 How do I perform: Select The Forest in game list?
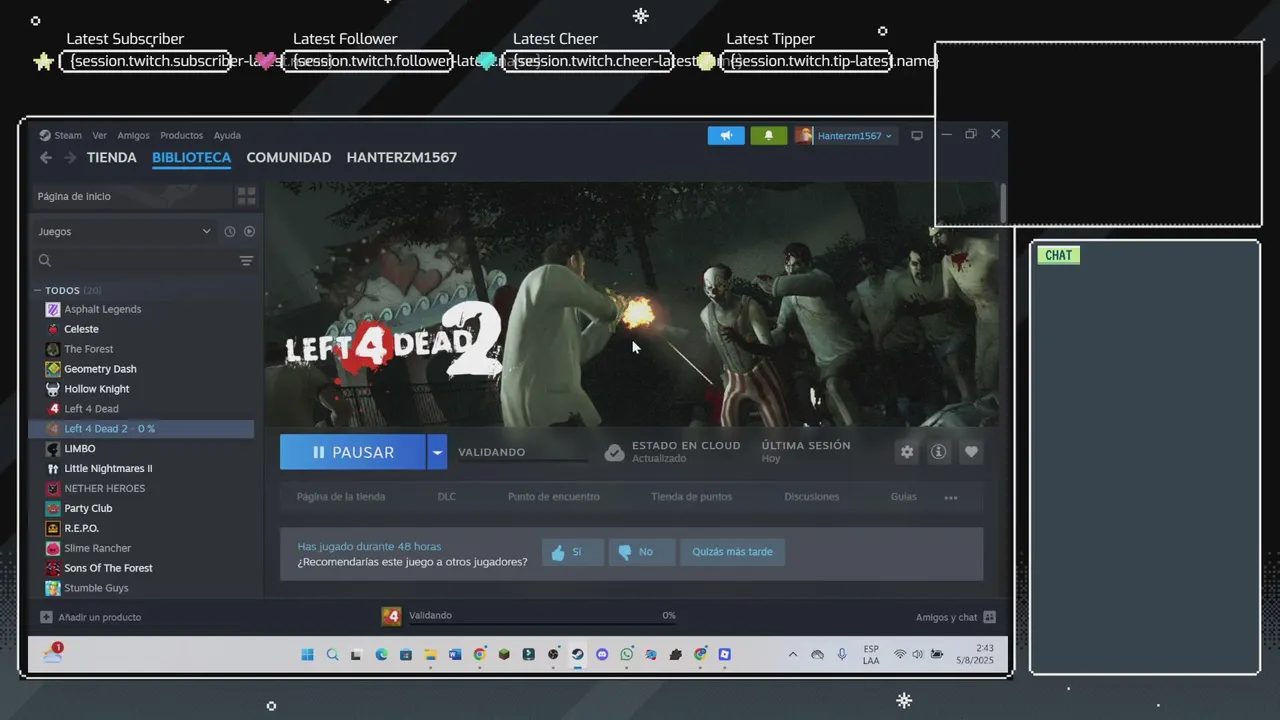141,349
